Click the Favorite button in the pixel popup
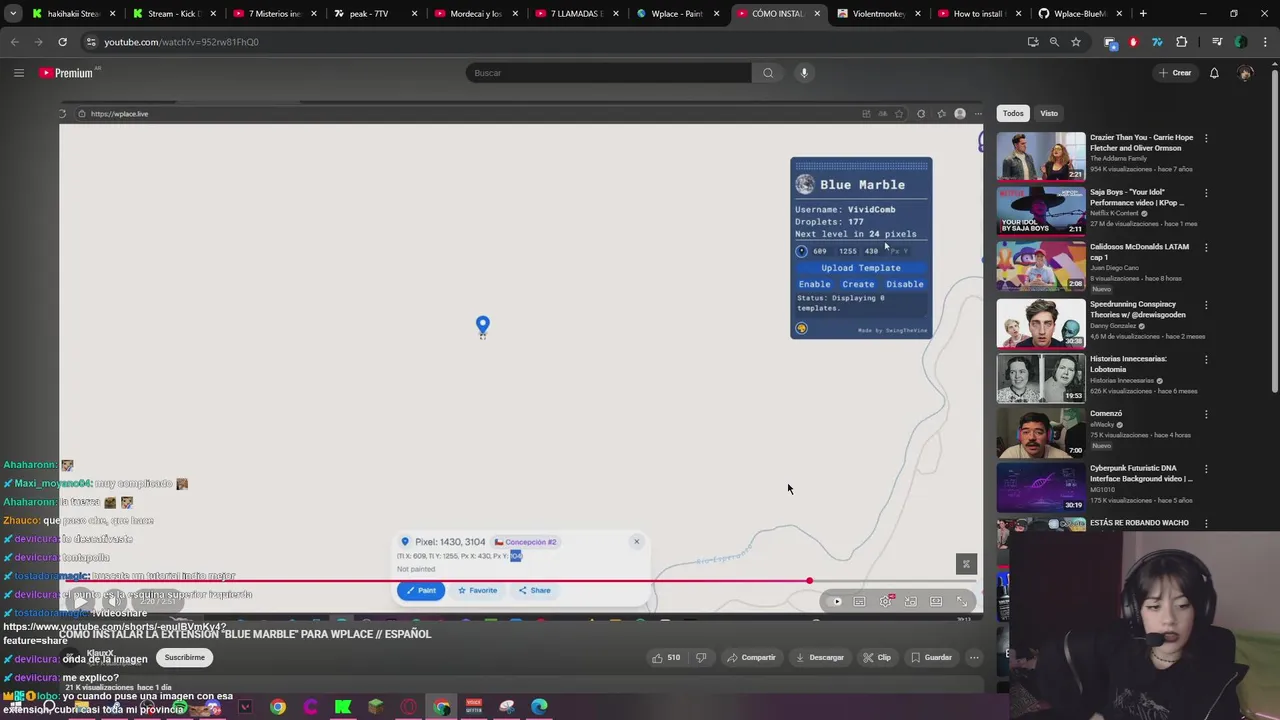 coord(478,590)
